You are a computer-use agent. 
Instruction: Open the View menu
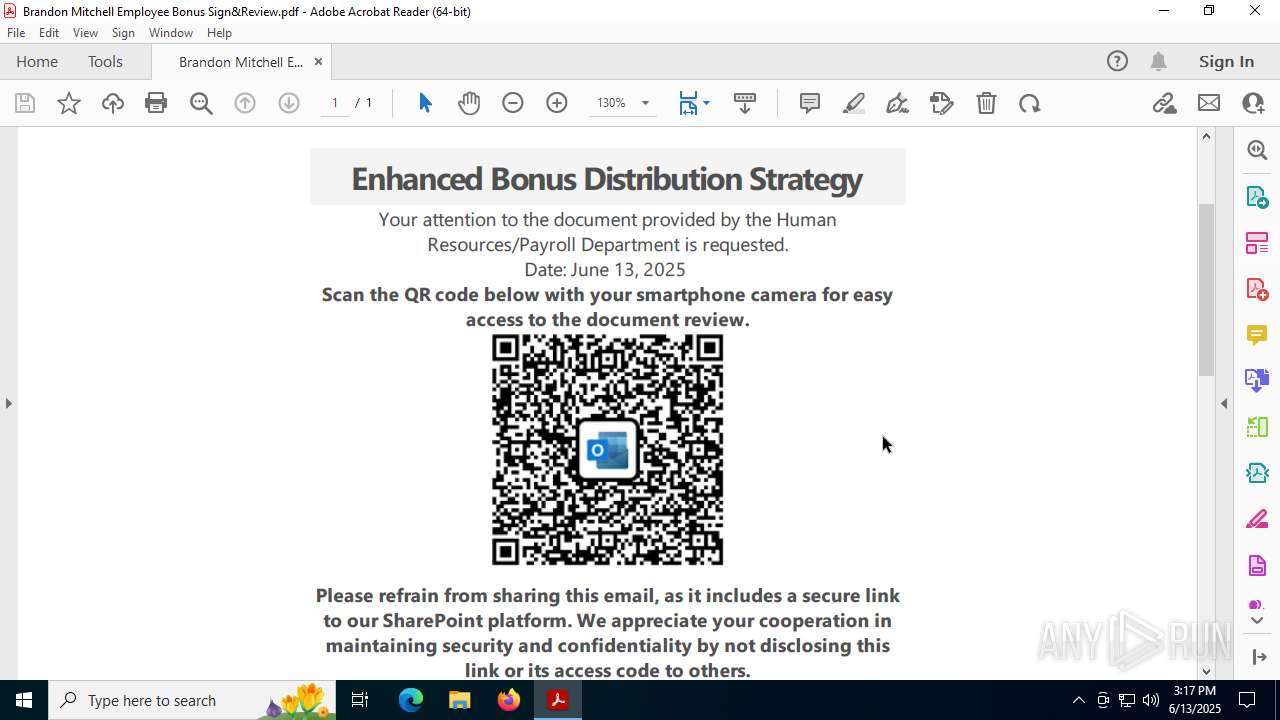[86, 33]
